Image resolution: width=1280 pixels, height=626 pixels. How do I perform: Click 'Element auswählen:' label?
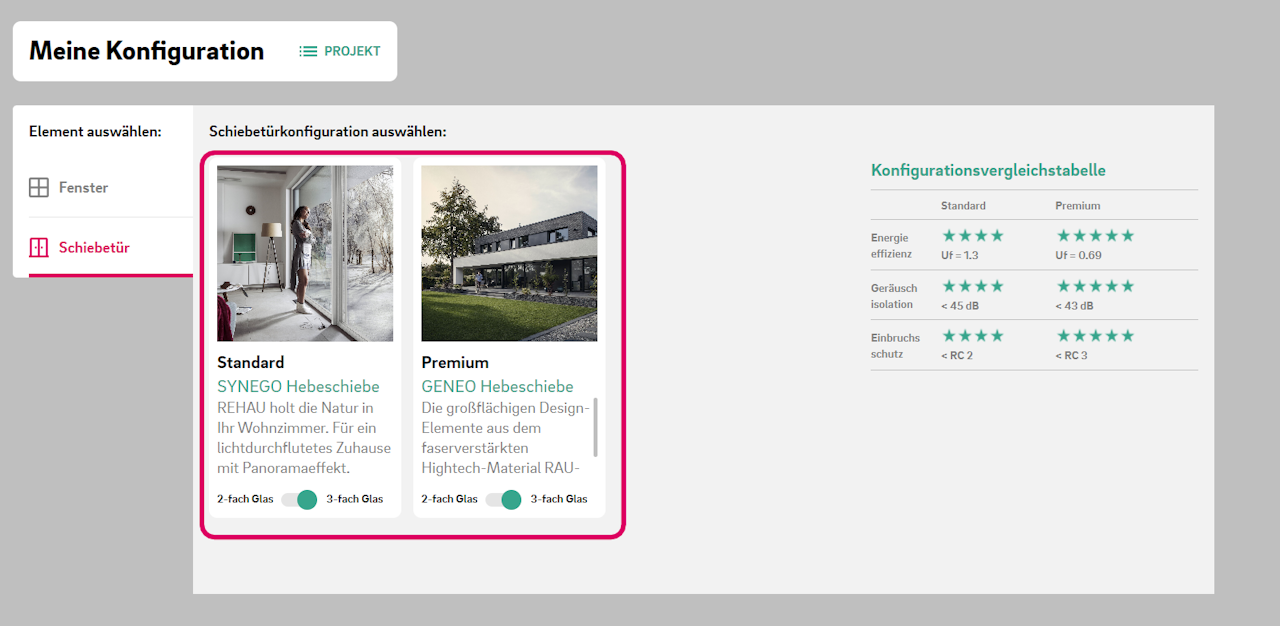tap(95, 131)
